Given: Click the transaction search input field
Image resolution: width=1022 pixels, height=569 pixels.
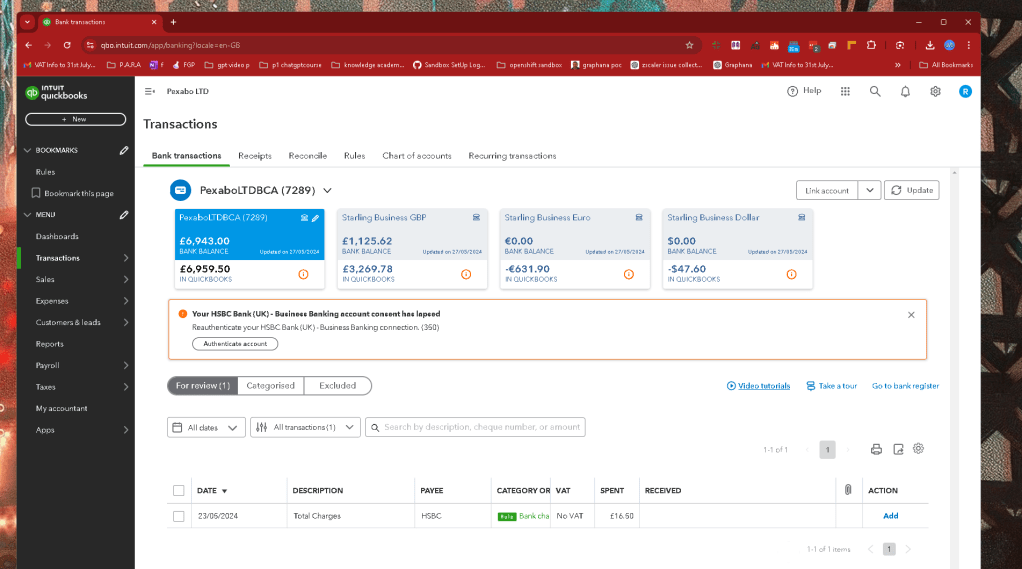Looking at the screenshot, I should click(475, 428).
